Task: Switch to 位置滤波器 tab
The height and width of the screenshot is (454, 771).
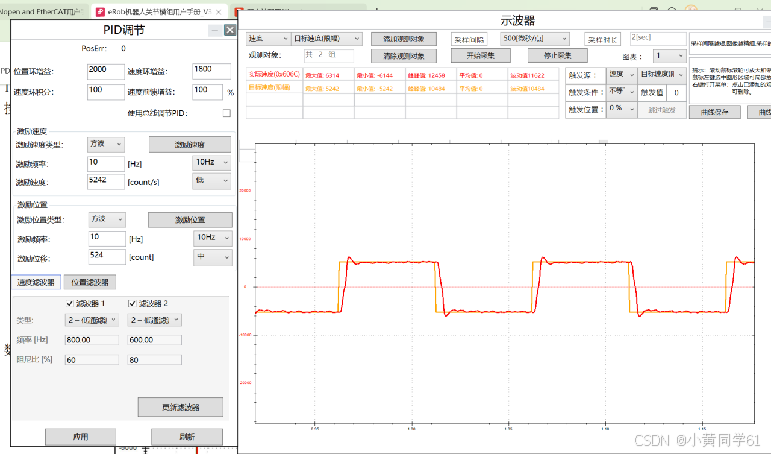Action: tap(90, 282)
